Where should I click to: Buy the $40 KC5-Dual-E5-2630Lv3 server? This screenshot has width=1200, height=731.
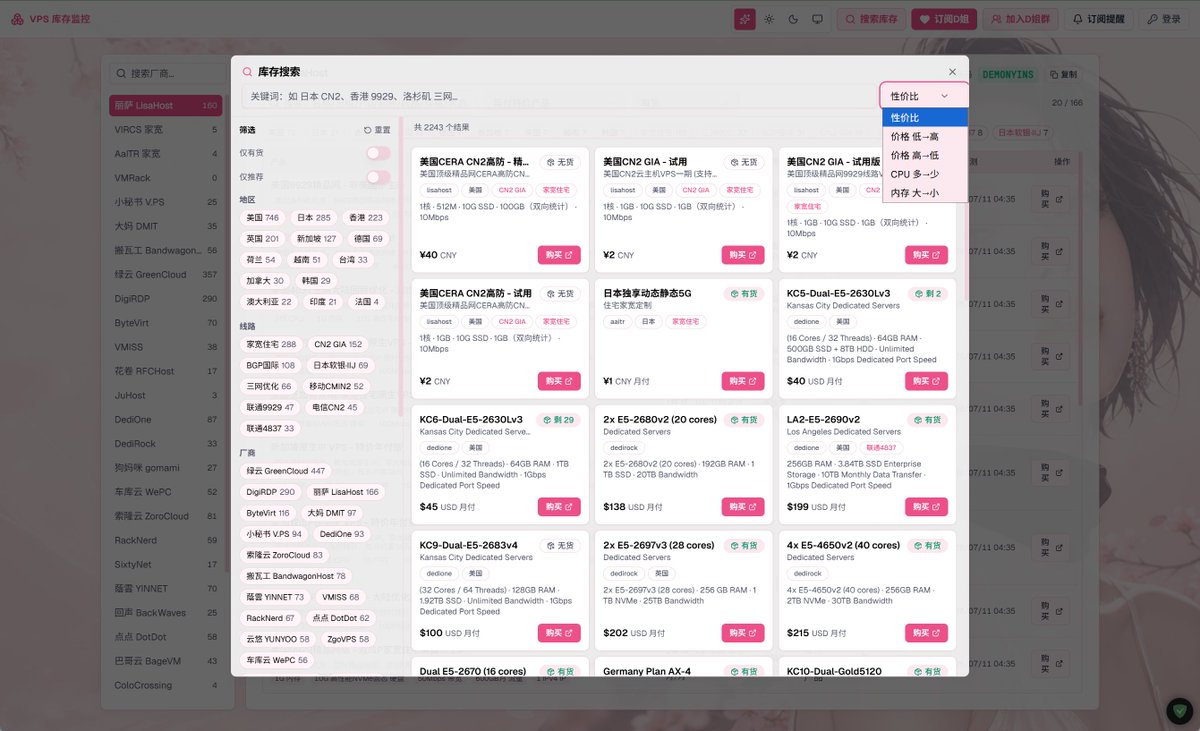pos(927,381)
